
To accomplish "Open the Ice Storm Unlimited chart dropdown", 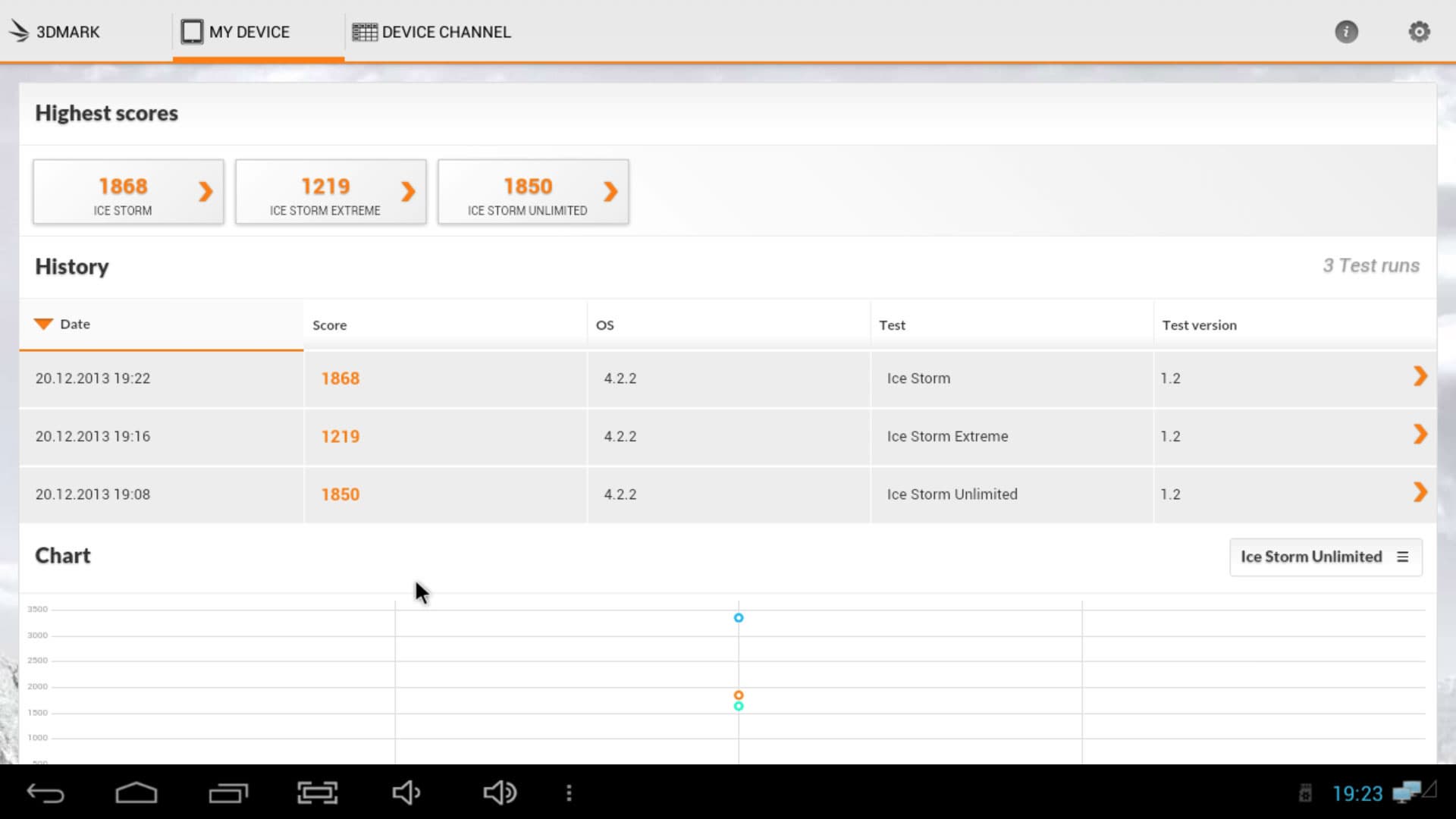I will coord(1325,557).
